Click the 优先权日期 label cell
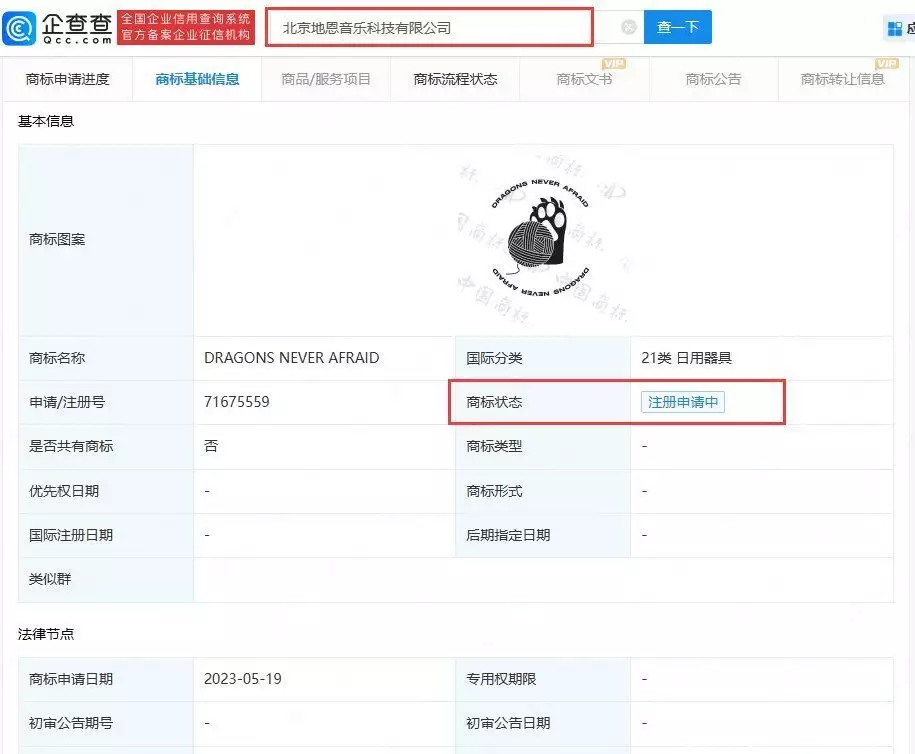 tap(106, 491)
